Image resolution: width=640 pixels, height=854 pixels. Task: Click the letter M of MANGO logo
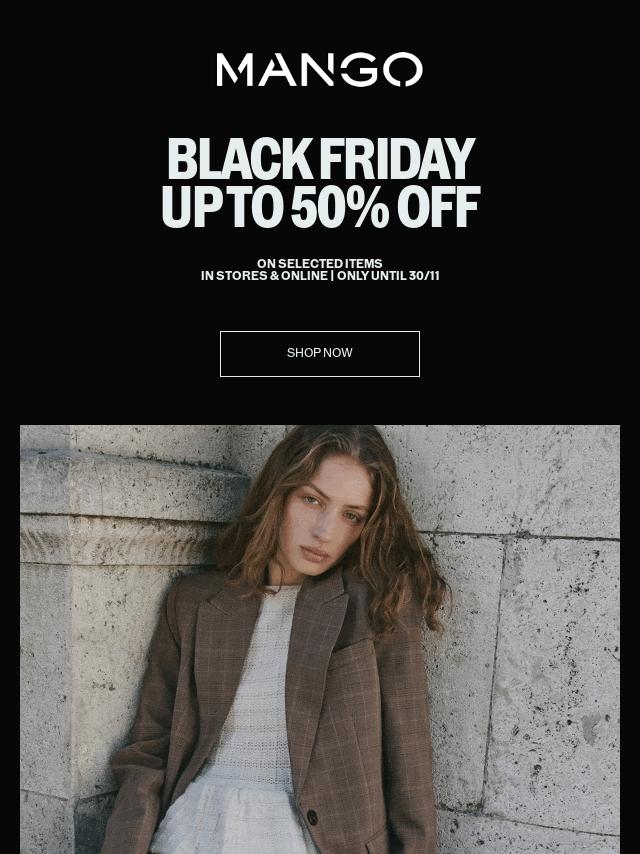pos(234,70)
